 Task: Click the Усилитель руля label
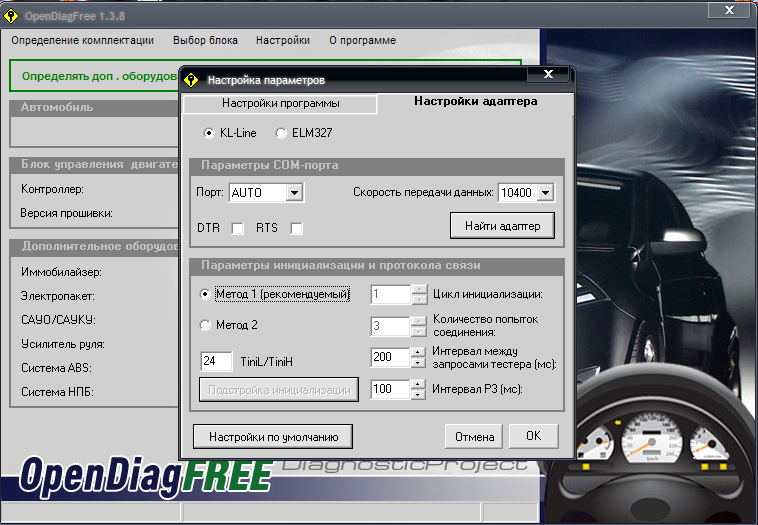[x=63, y=344]
